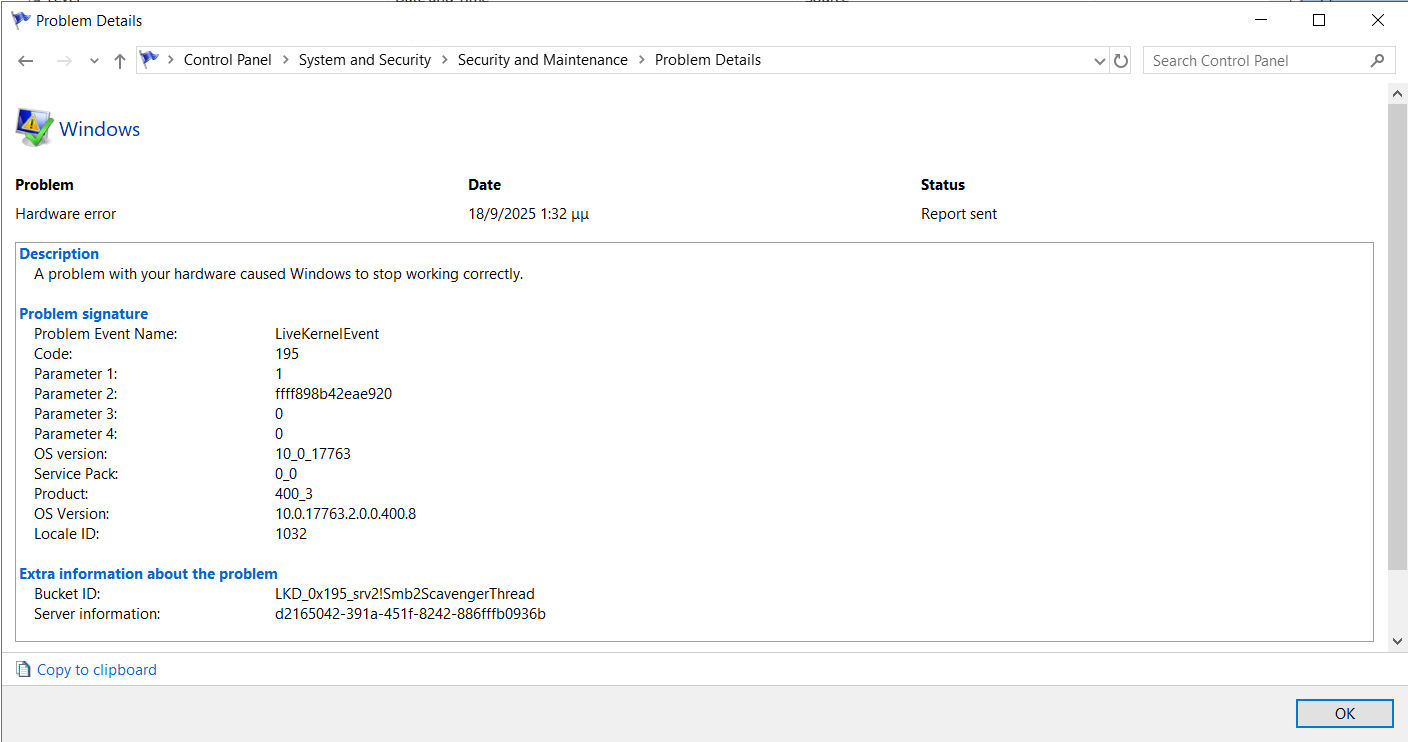Click the 'Report sent' status text

click(x=959, y=214)
